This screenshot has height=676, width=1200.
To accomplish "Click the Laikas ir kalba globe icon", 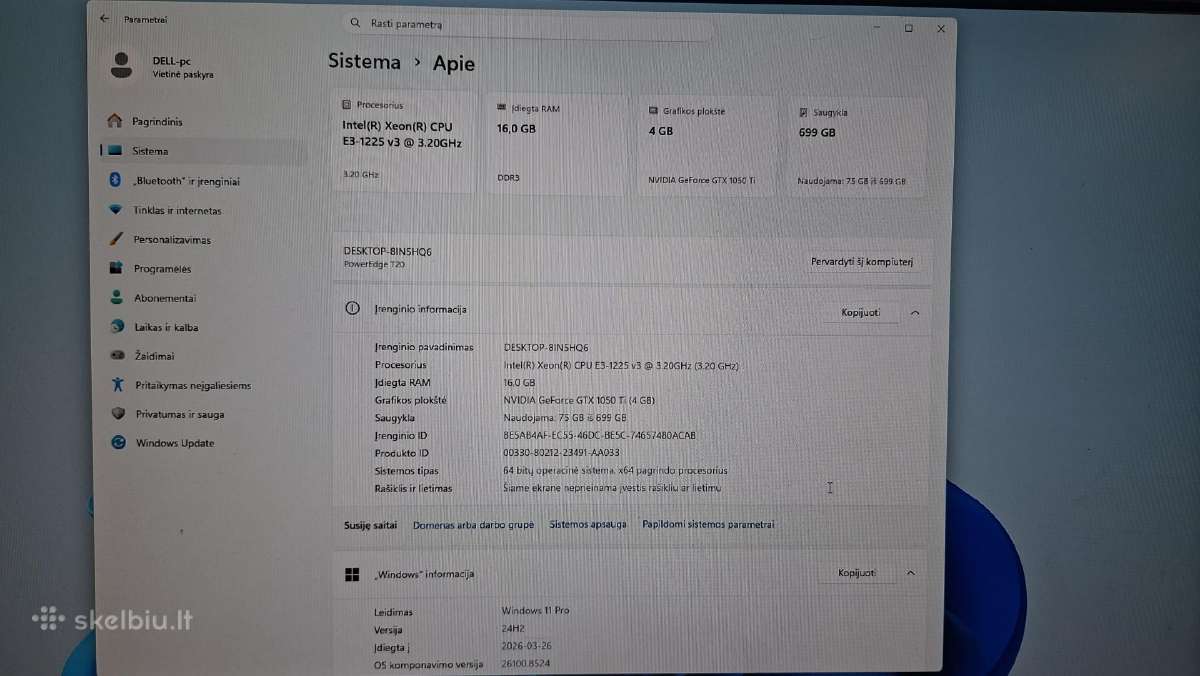I will click(x=116, y=327).
